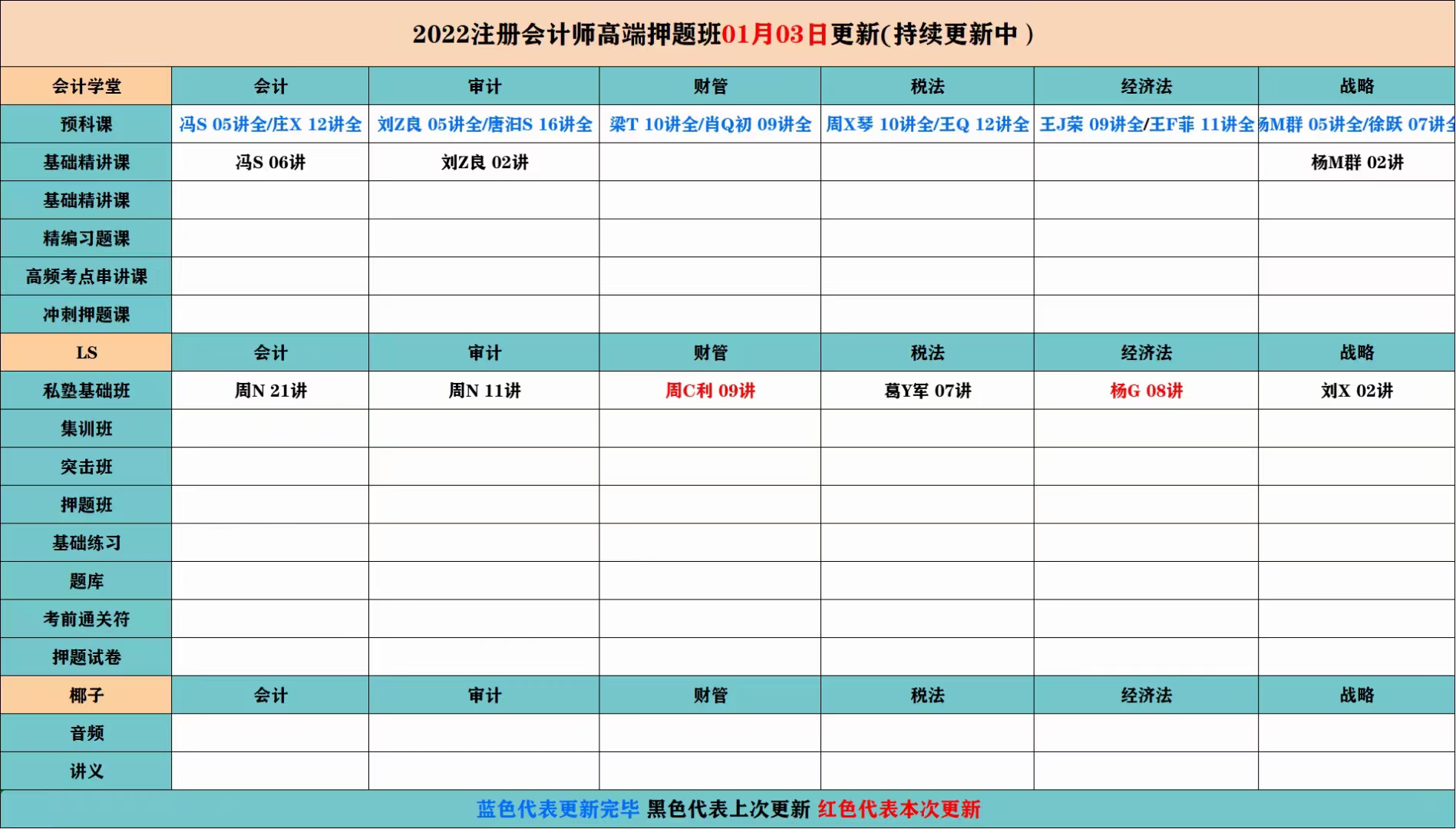The image size is (1456, 829).
Task: Select the 椰子 section header cell
Action: (86, 695)
